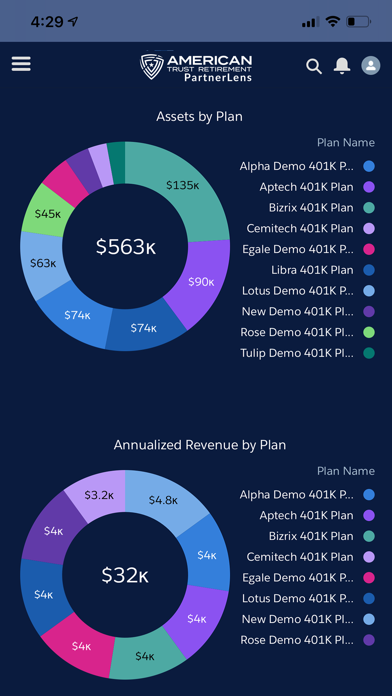Click Bizrix 401K Plan color dot in Assets legend
The height and width of the screenshot is (696, 392).
click(x=368, y=208)
